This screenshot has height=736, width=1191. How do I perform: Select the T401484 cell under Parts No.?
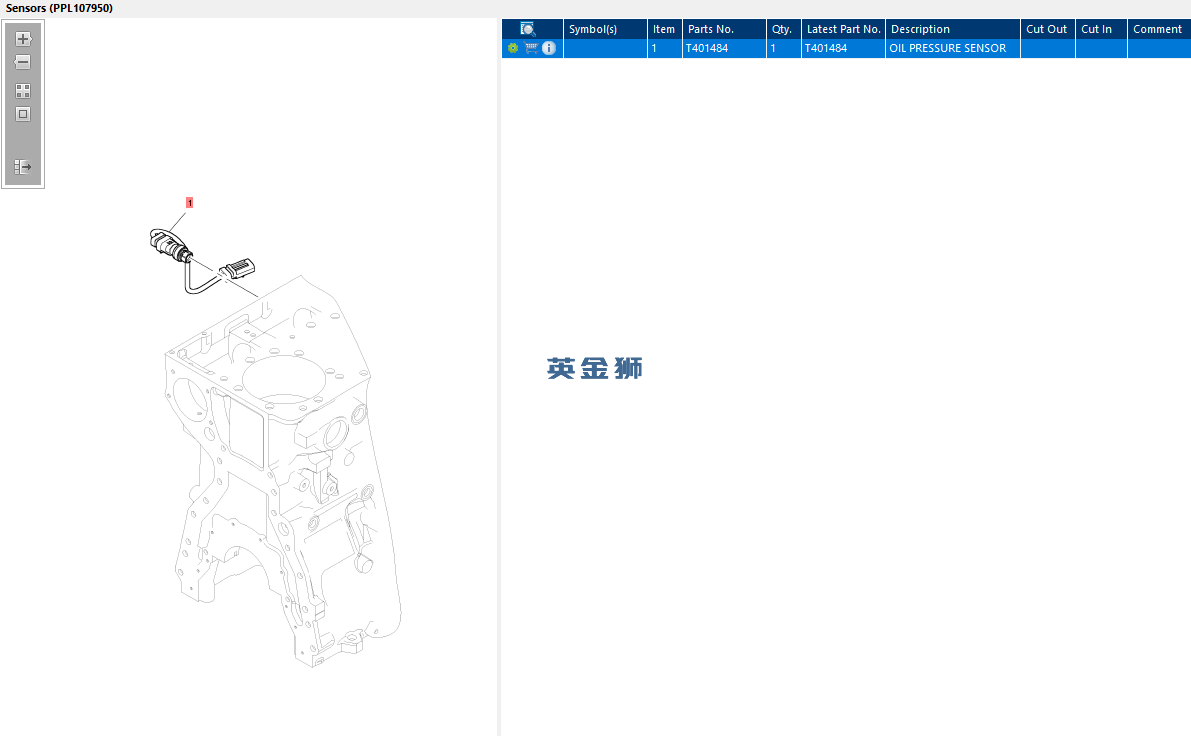[724, 48]
